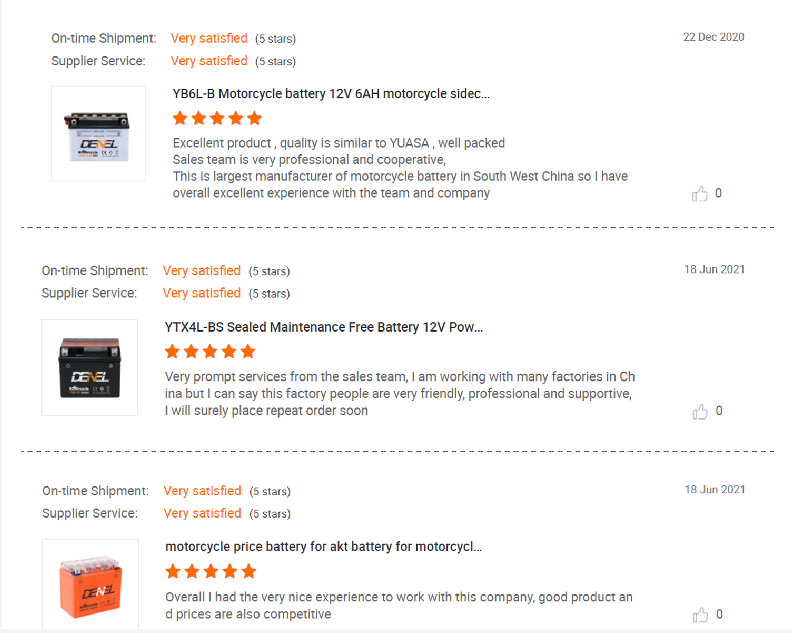Click the first review's On-time Shipment 'Very satisfied'
The height and width of the screenshot is (633, 792).
209,39
